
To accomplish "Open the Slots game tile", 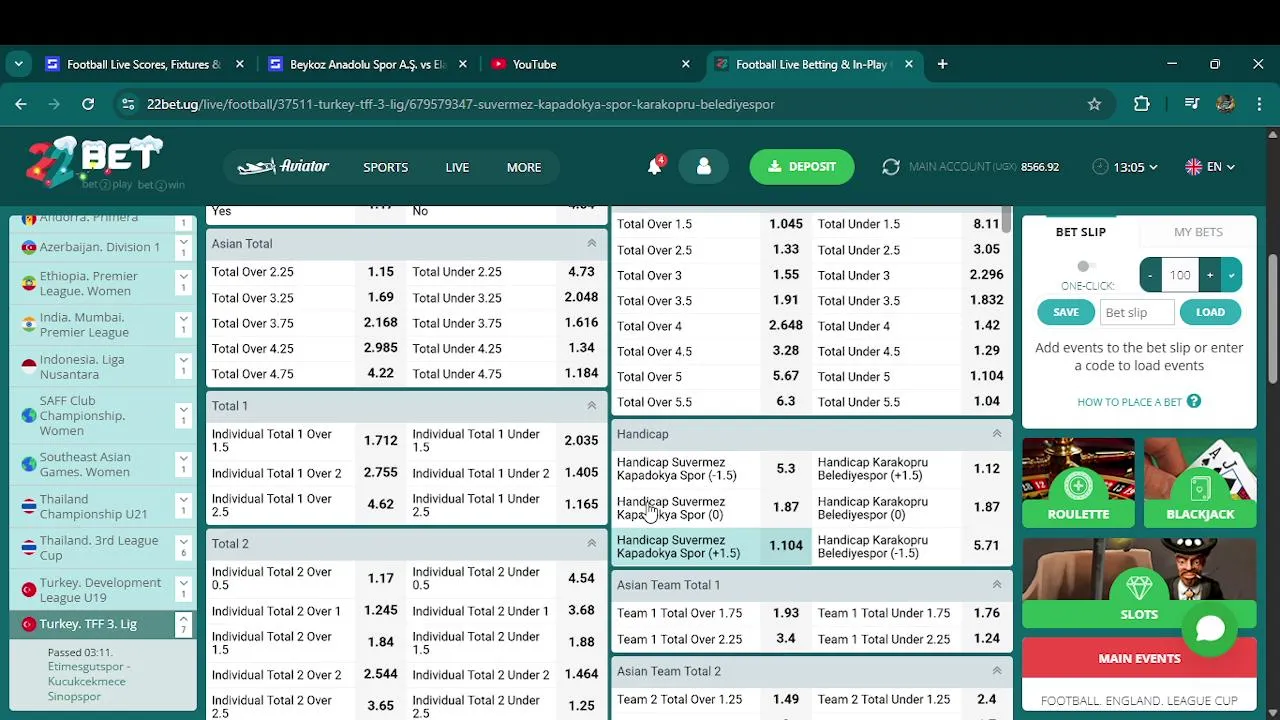I will (x=1139, y=583).
